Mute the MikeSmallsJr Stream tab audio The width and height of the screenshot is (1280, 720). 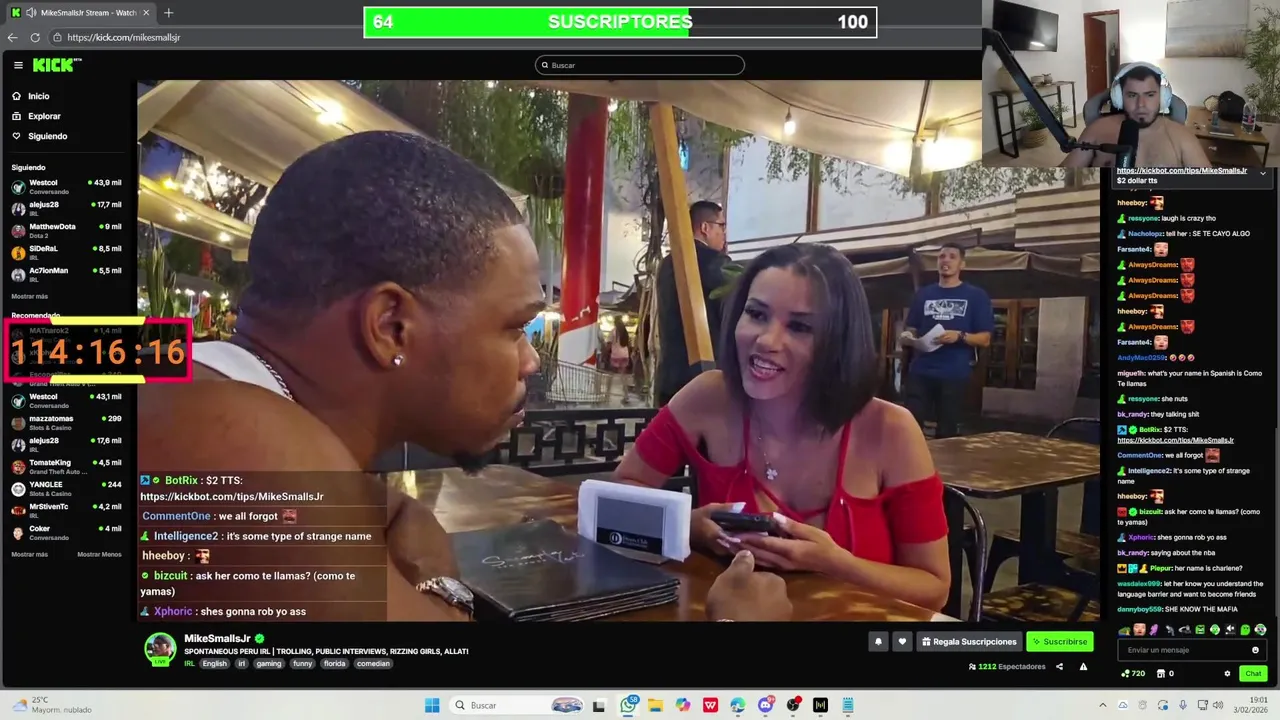pyautogui.click(x=31, y=13)
